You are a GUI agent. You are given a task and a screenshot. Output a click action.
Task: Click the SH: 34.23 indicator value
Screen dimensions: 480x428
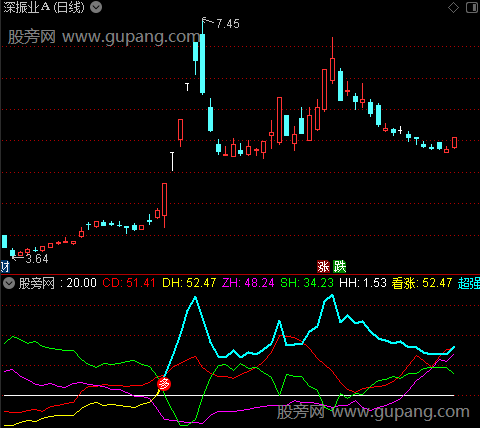(307, 283)
